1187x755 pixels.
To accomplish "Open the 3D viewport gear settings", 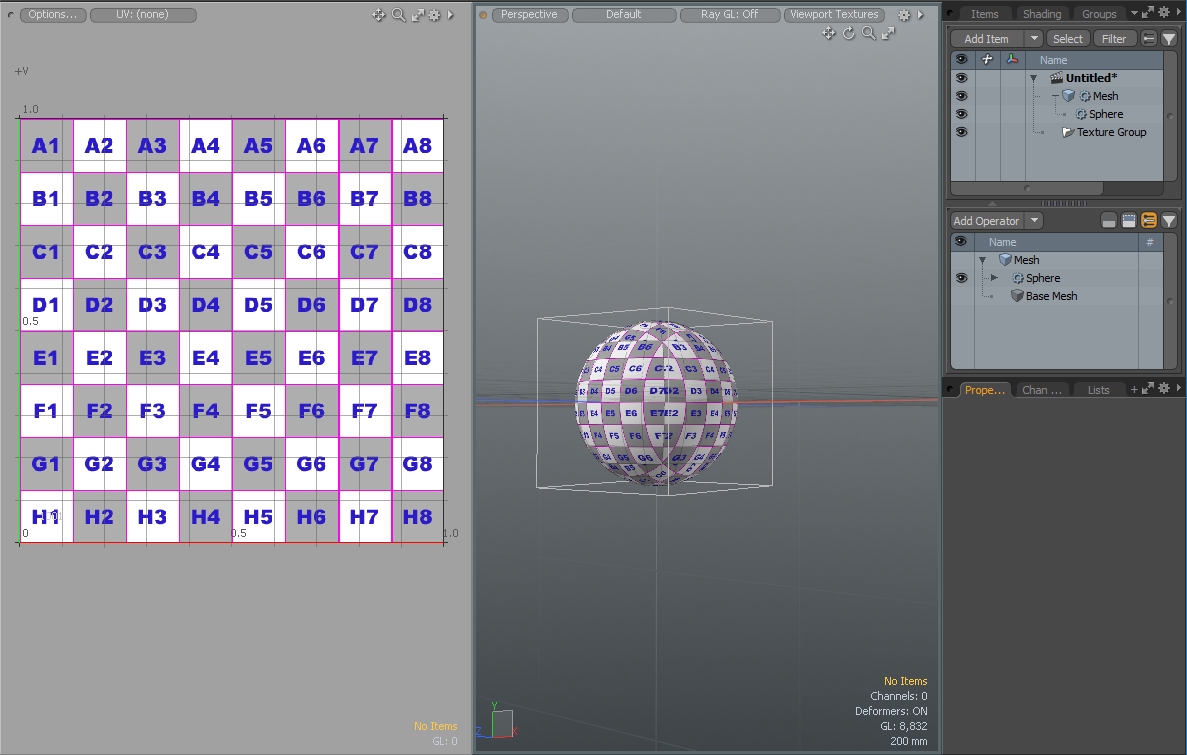I will tap(904, 15).
